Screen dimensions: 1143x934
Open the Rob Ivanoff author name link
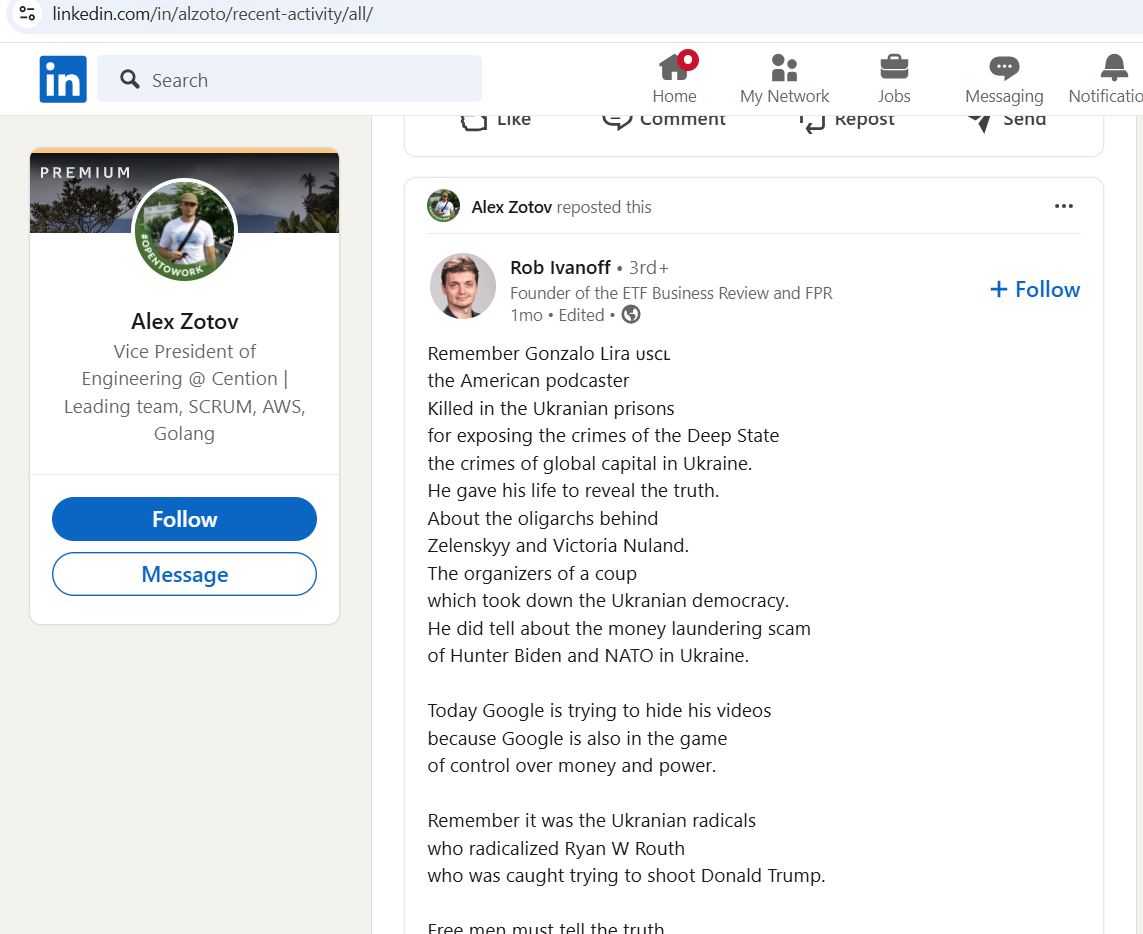click(x=561, y=268)
